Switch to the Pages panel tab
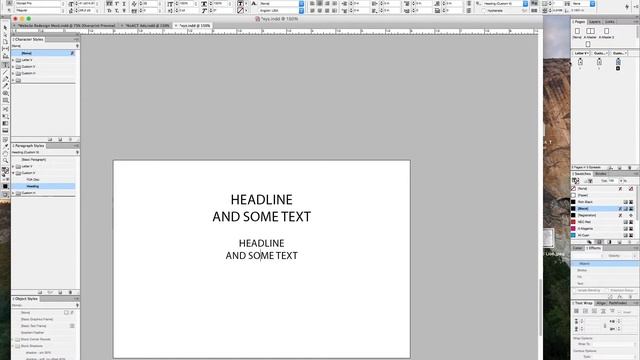640x360 pixels. [x=579, y=22]
